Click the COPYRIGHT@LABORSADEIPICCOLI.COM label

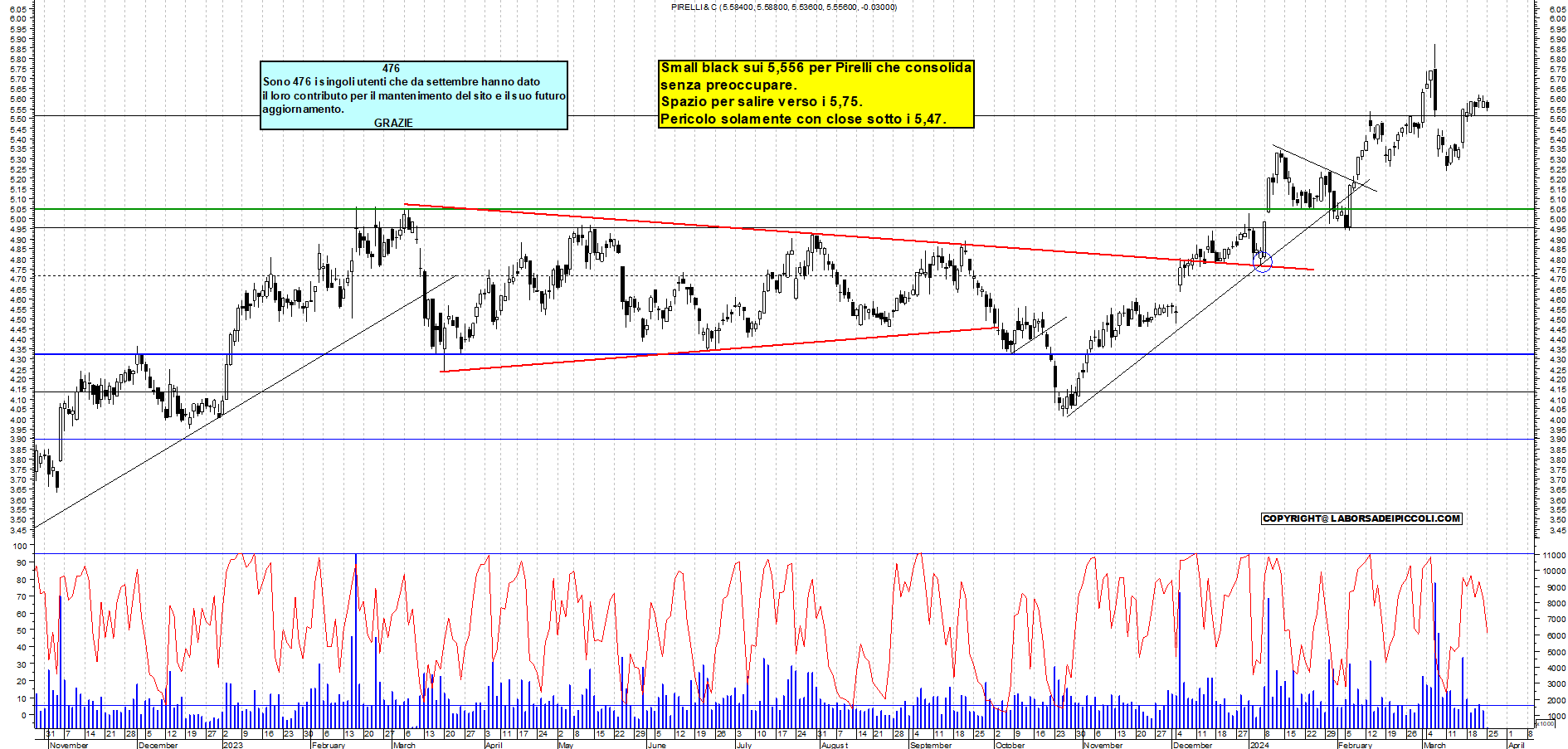(x=1361, y=518)
